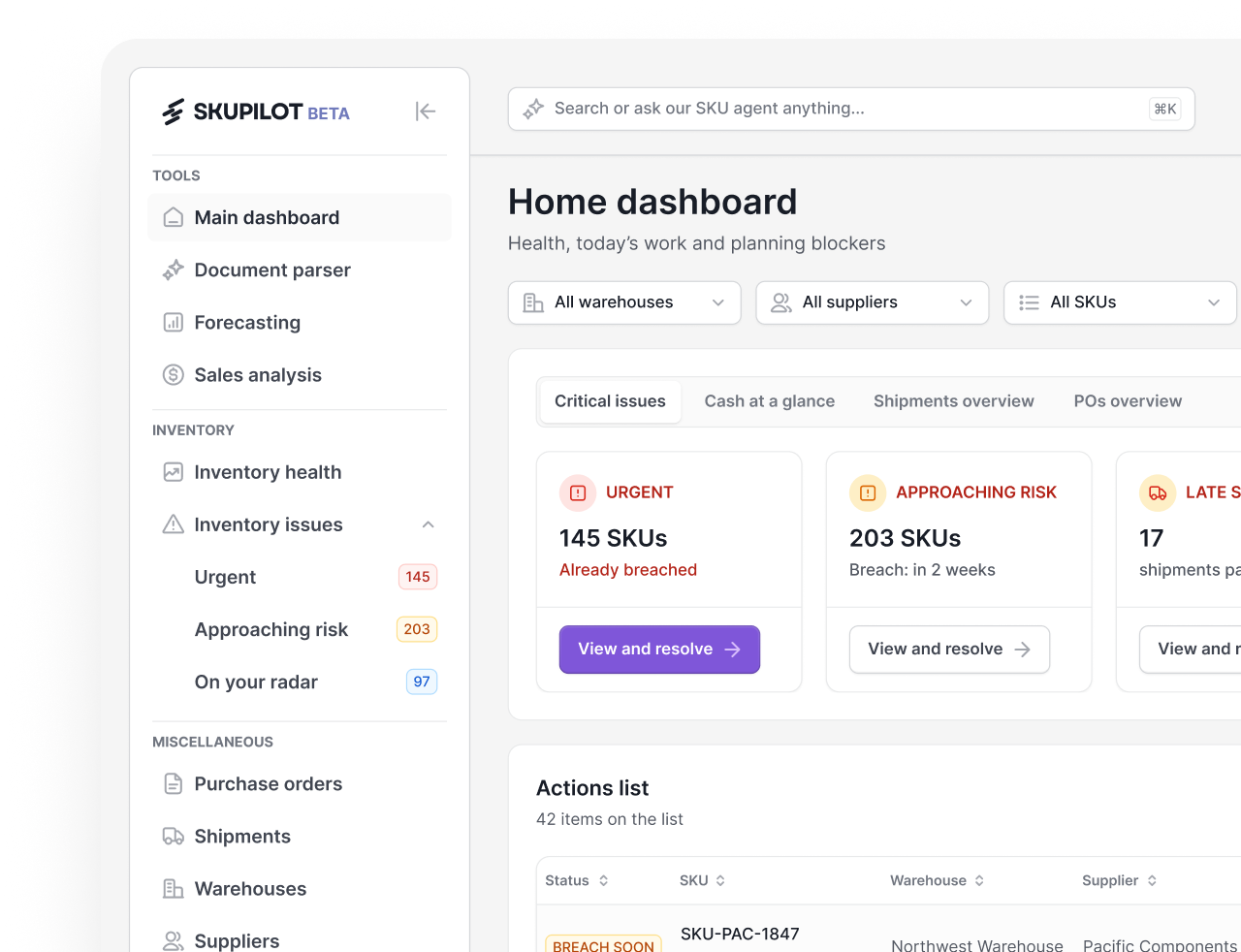Sort the Actions list by Status column
Screen dimensions: 1241x952
pyautogui.click(x=577, y=880)
